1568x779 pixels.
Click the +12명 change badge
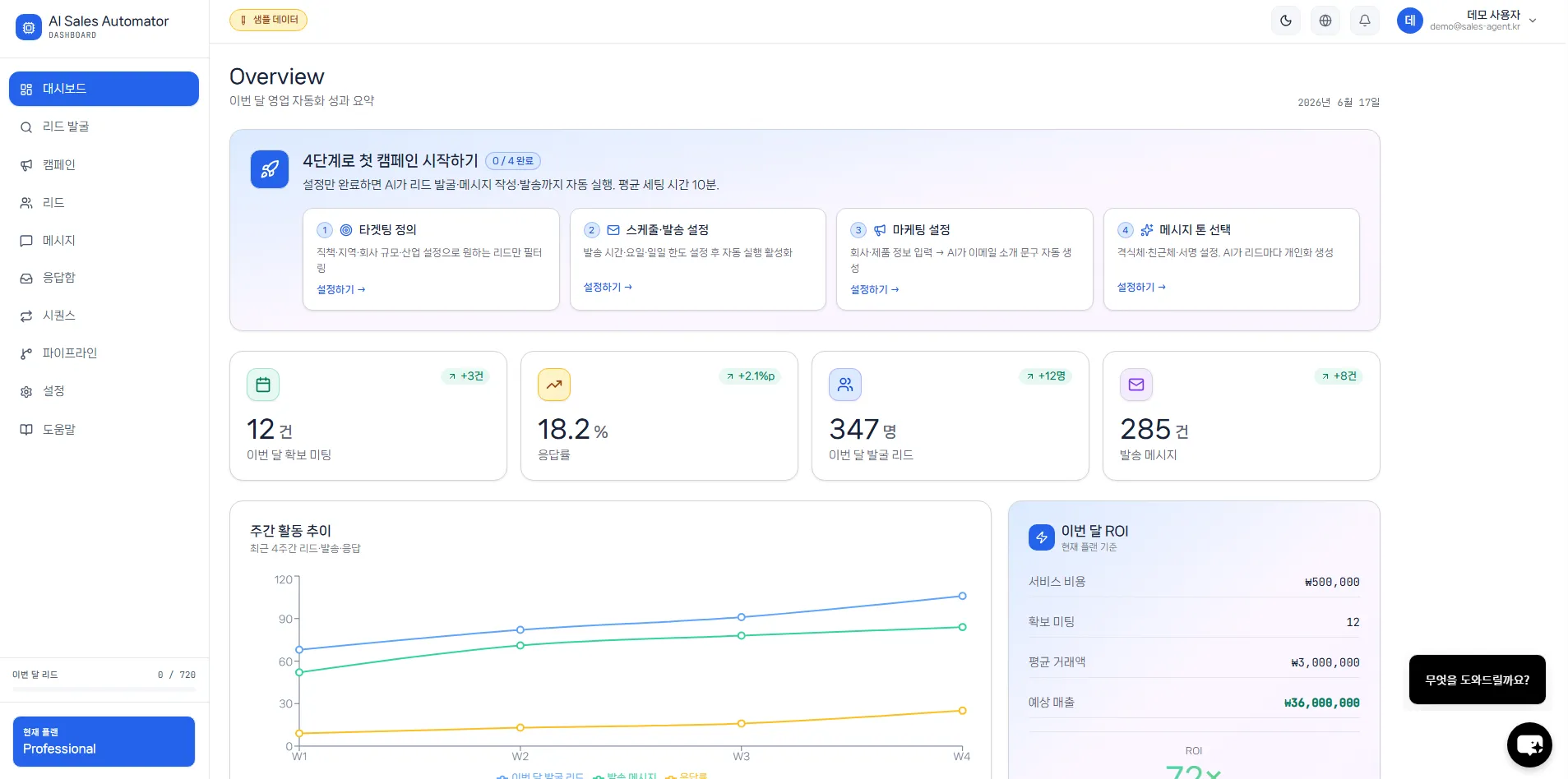pyautogui.click(x=1045, y=376)
